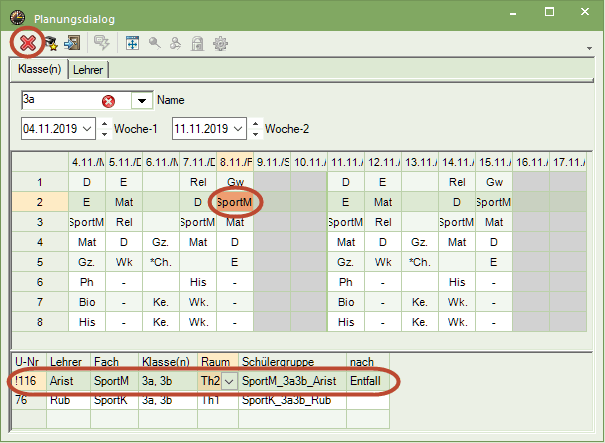Screen dimensions: 605x443
Task: Click the padlock toolbar icon
Action: pos(198,44)
